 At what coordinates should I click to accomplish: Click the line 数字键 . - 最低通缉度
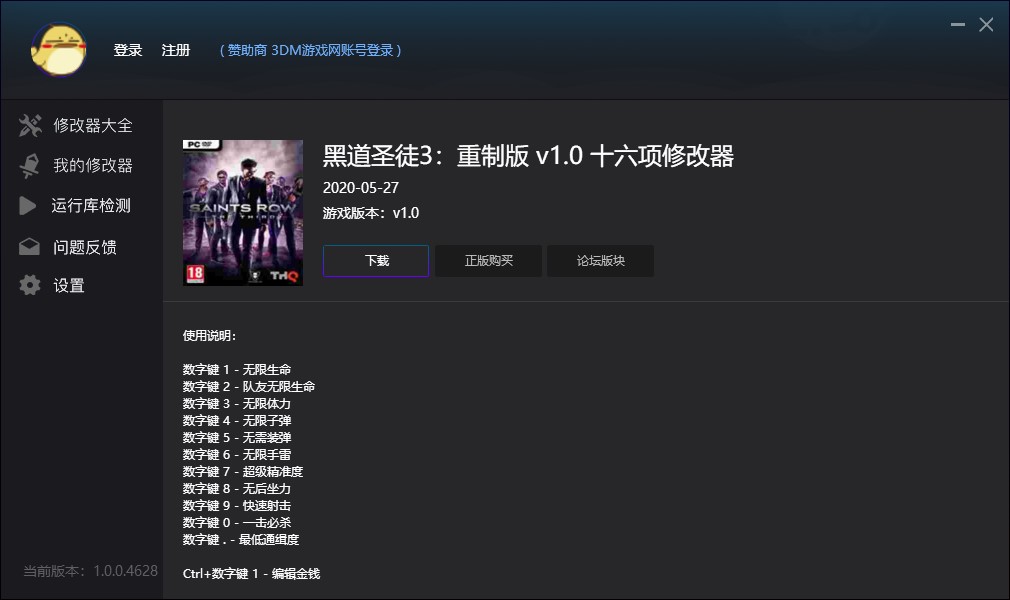[x=241, y=540]
